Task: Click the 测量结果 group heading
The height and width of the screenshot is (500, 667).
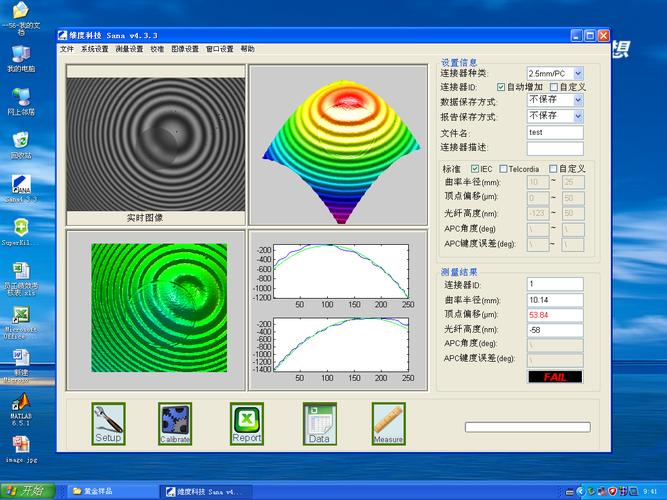Action: (x=459, y=272)
